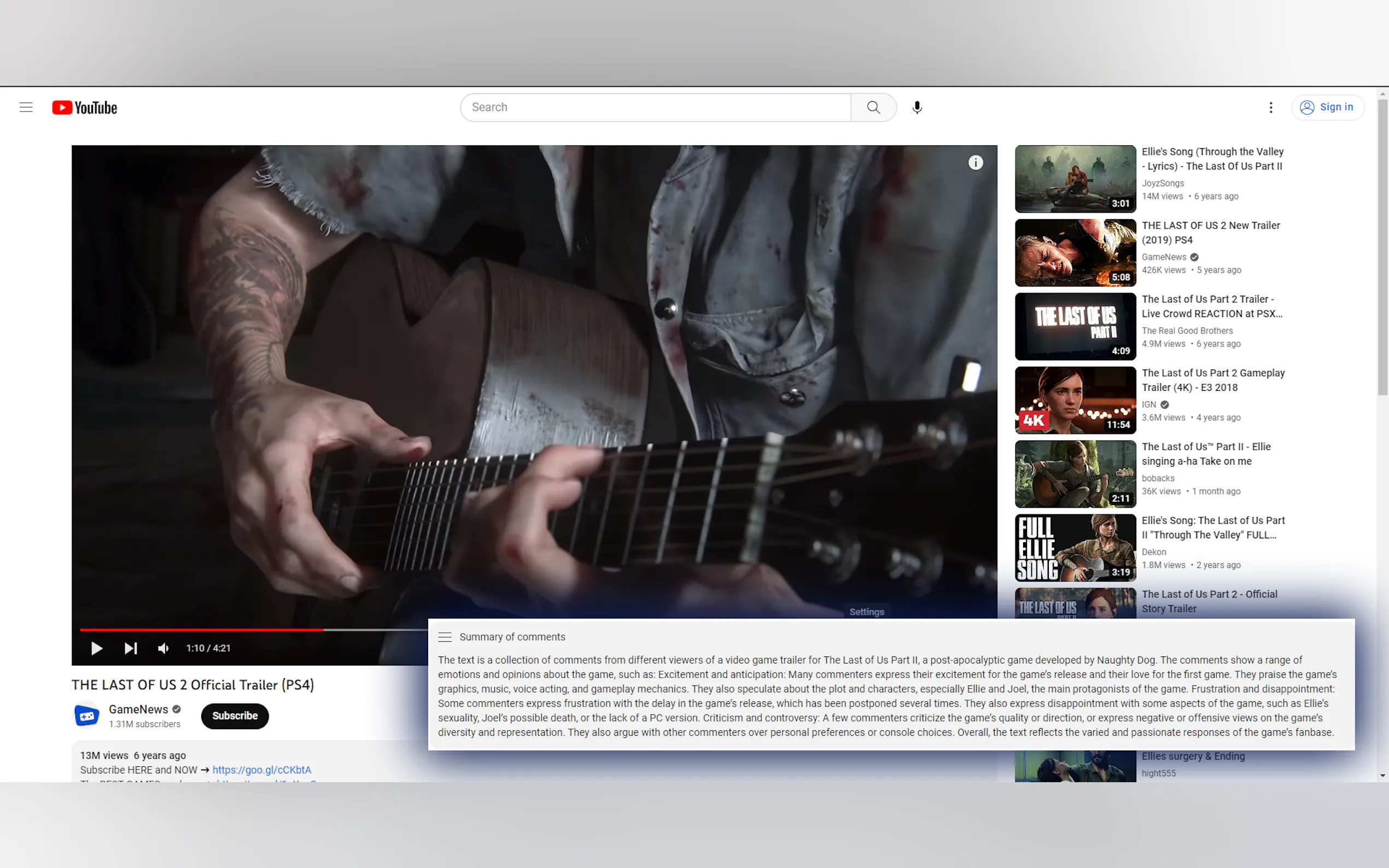Click the YouTube logo
This screenshot has width=1389, height=868.
[84, 107]
